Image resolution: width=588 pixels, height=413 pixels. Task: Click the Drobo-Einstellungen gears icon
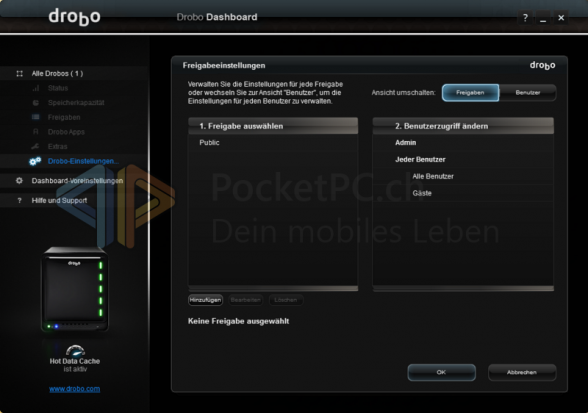[x=35, y=161]
